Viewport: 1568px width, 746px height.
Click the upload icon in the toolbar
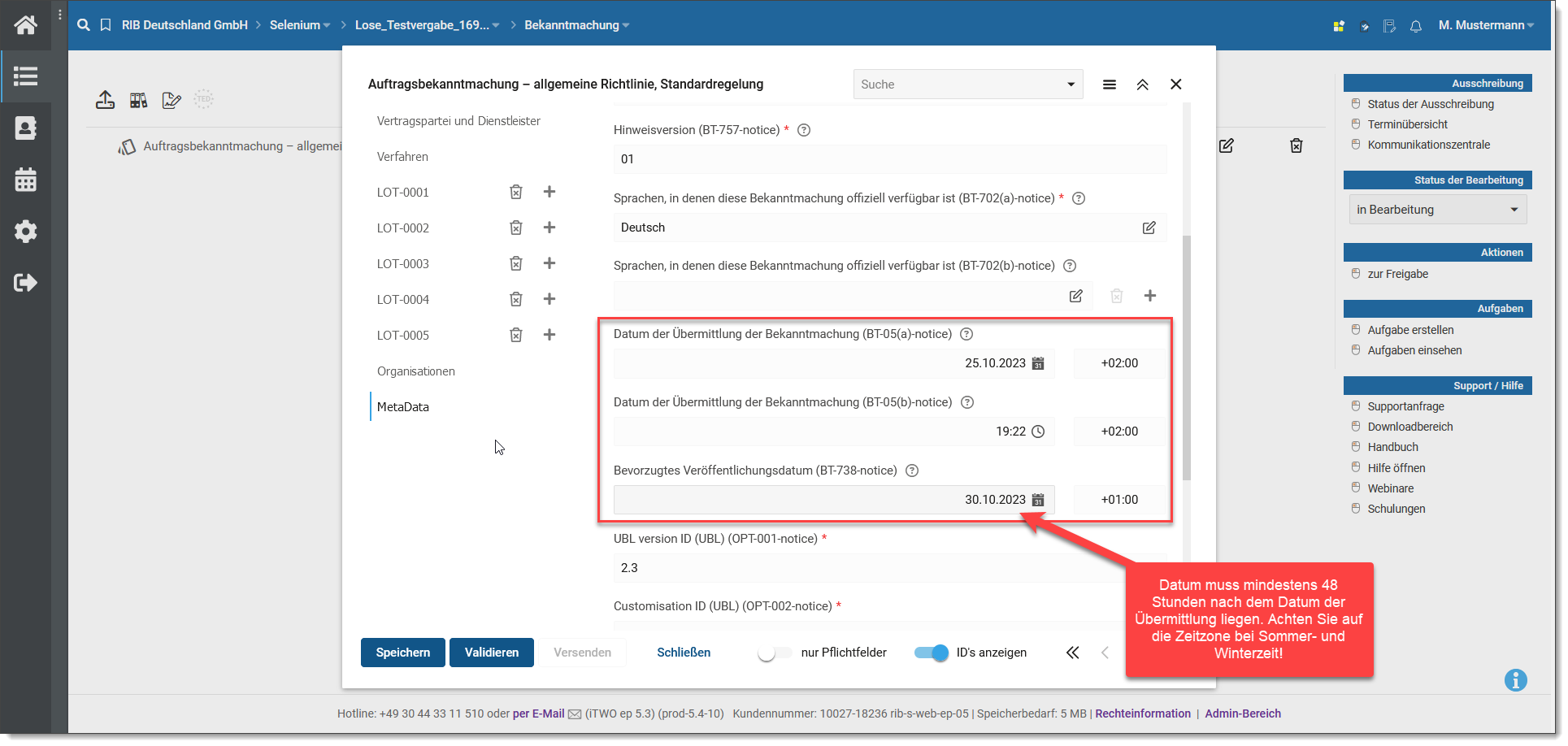tap(106, 100)
